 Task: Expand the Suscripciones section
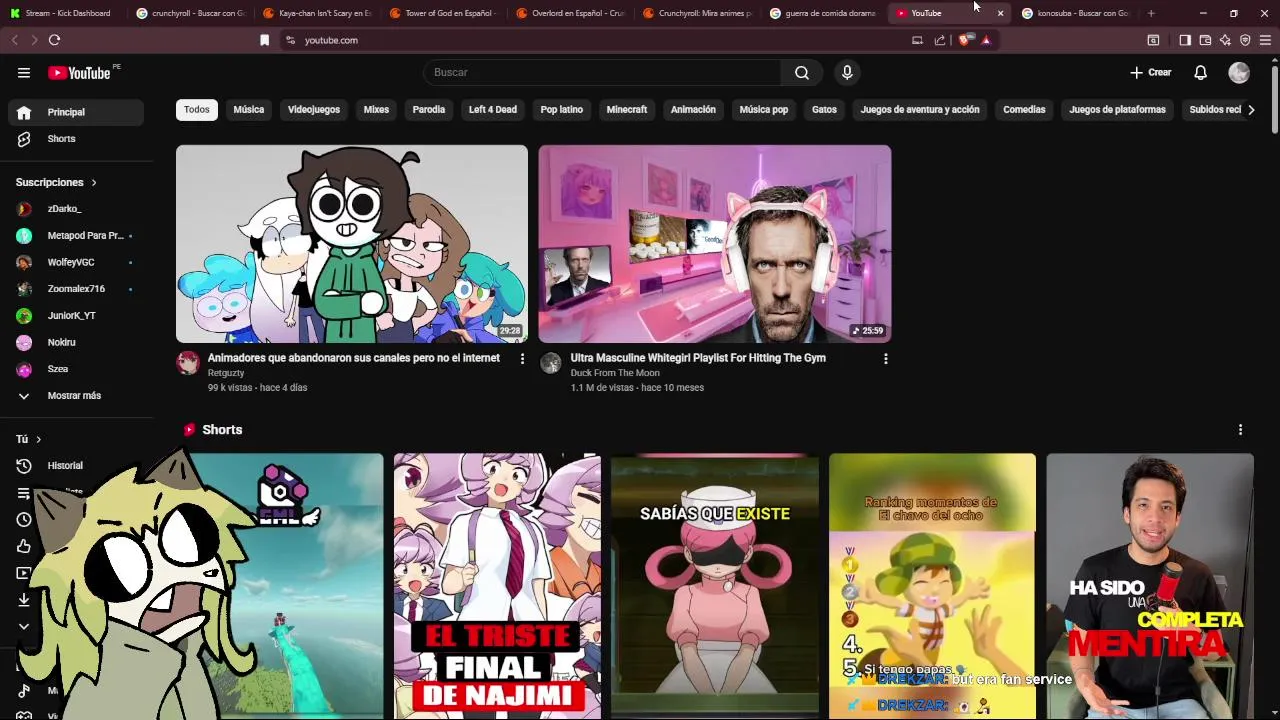click(x=56, y=182)
